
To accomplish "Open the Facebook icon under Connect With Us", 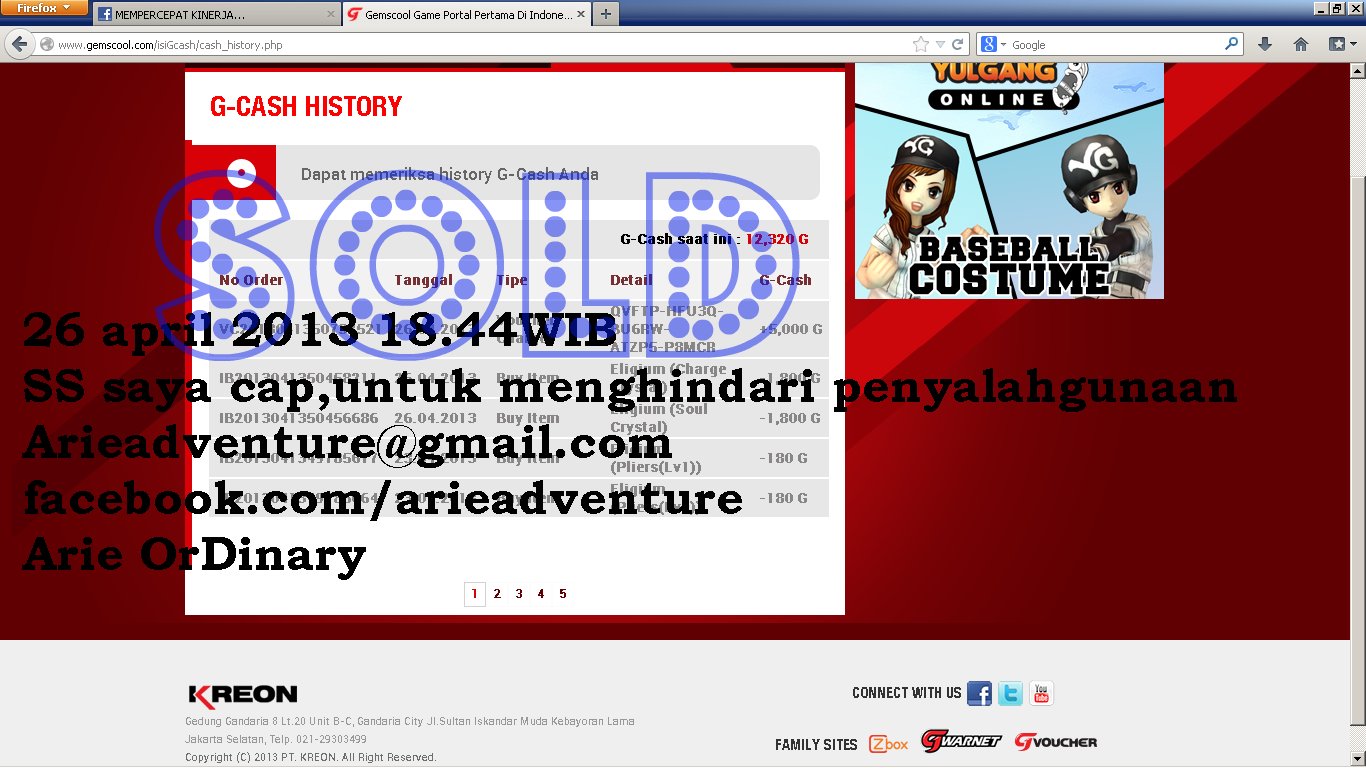I will [979, 693].
